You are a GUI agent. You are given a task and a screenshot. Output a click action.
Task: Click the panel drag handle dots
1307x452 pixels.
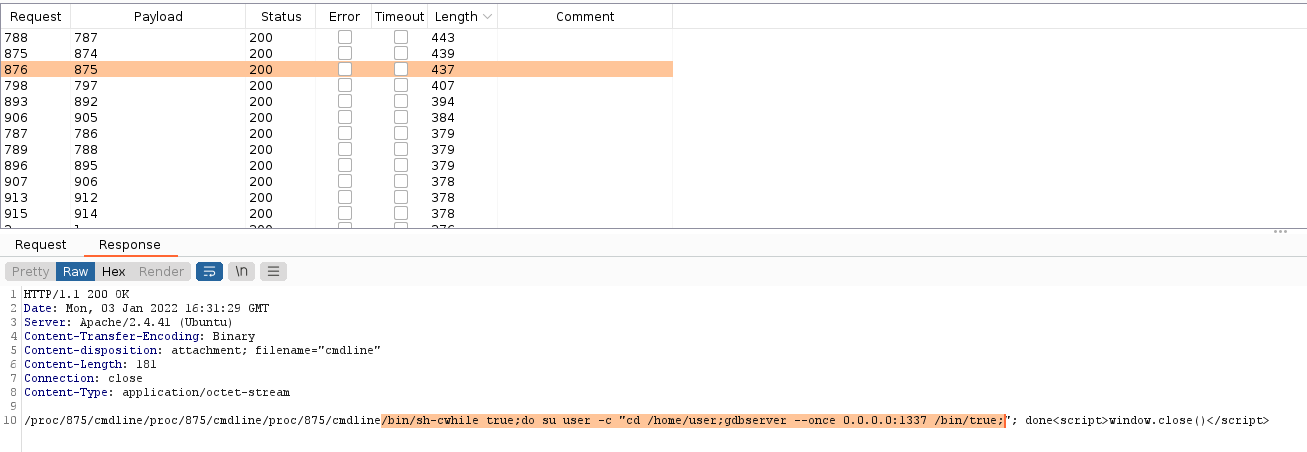coord(1279,231)
